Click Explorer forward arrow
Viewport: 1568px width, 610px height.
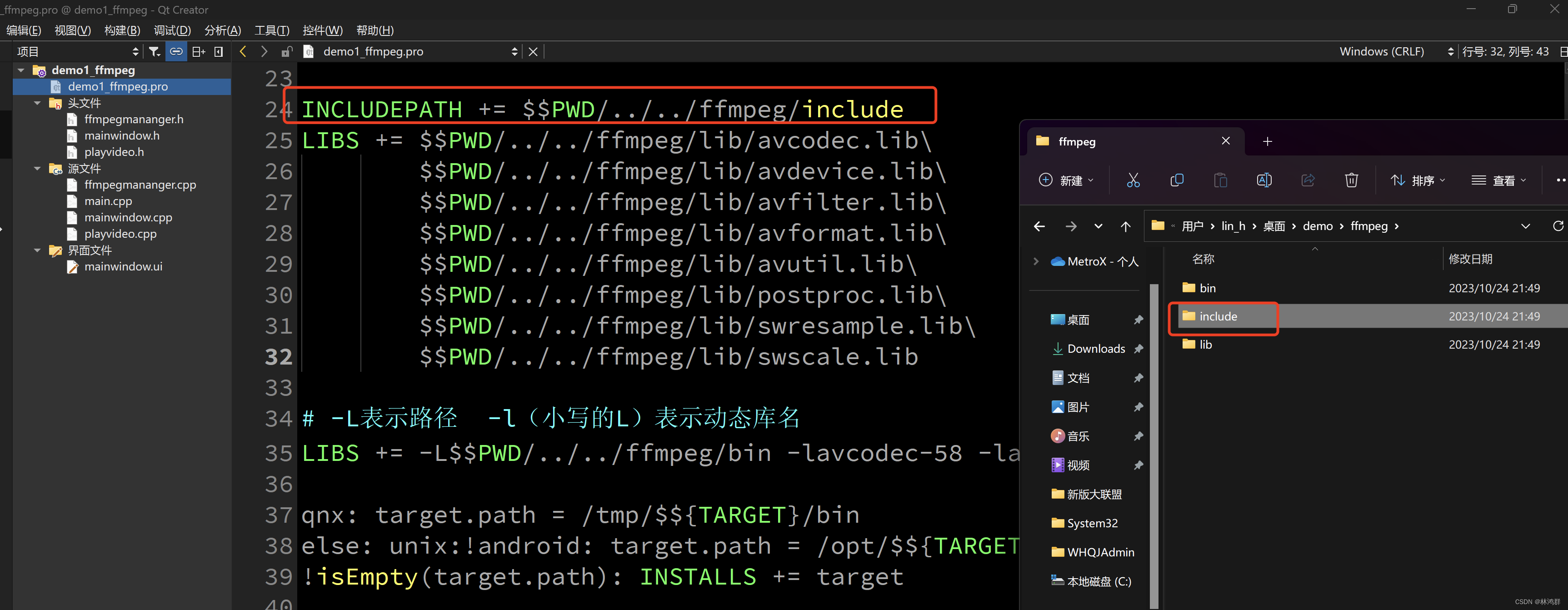(x=1071, y=226)
